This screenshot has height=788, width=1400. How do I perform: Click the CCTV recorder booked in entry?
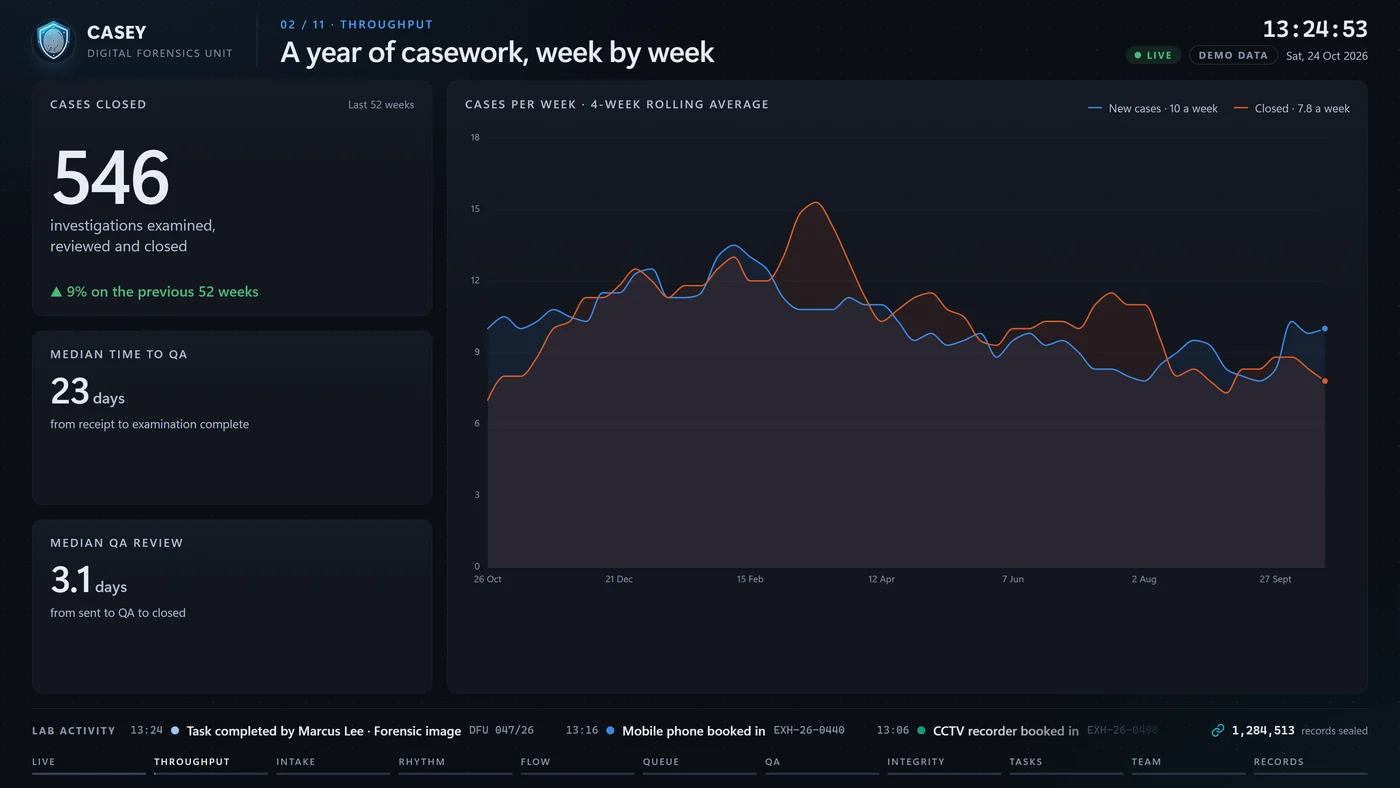(1006, 731)
